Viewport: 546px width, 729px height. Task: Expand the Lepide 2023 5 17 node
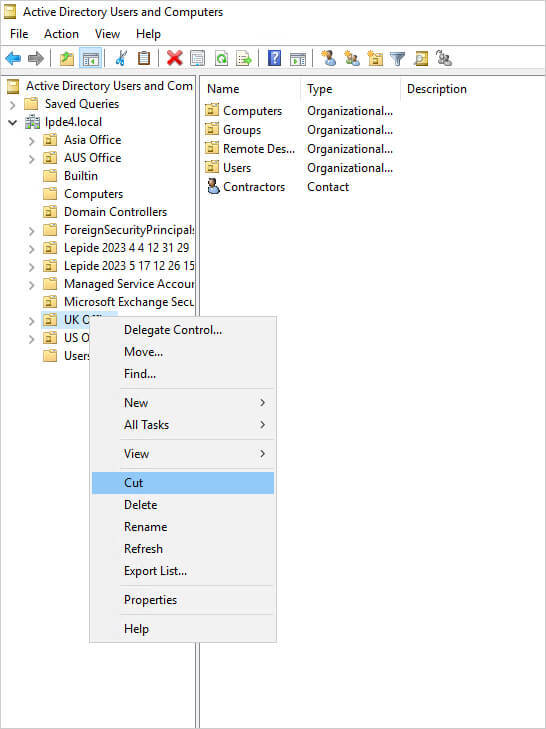coord(32,267)
